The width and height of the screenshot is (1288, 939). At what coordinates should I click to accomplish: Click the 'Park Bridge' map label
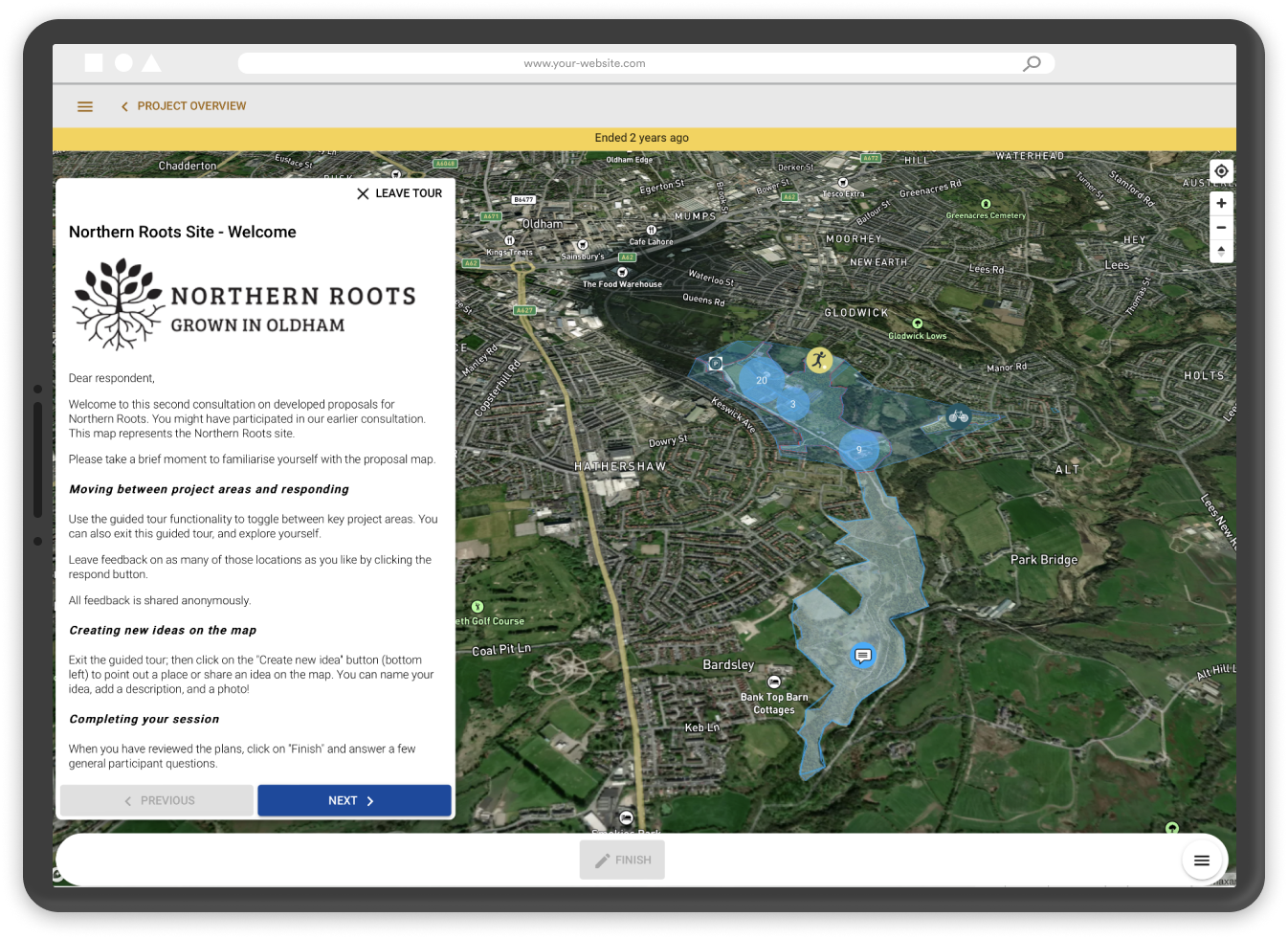pyautogui.click(x=1044, y=560)
